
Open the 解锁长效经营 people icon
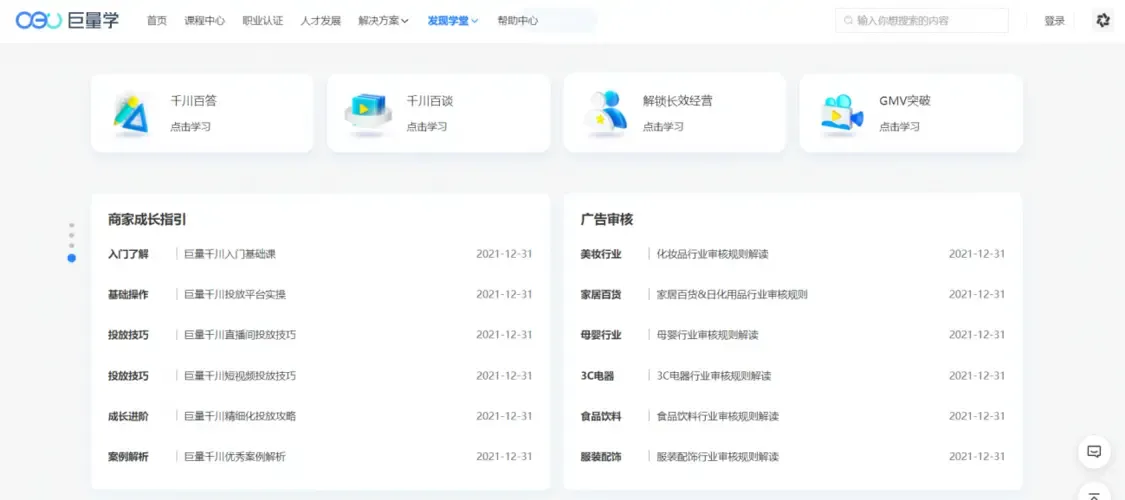(605, 113)
